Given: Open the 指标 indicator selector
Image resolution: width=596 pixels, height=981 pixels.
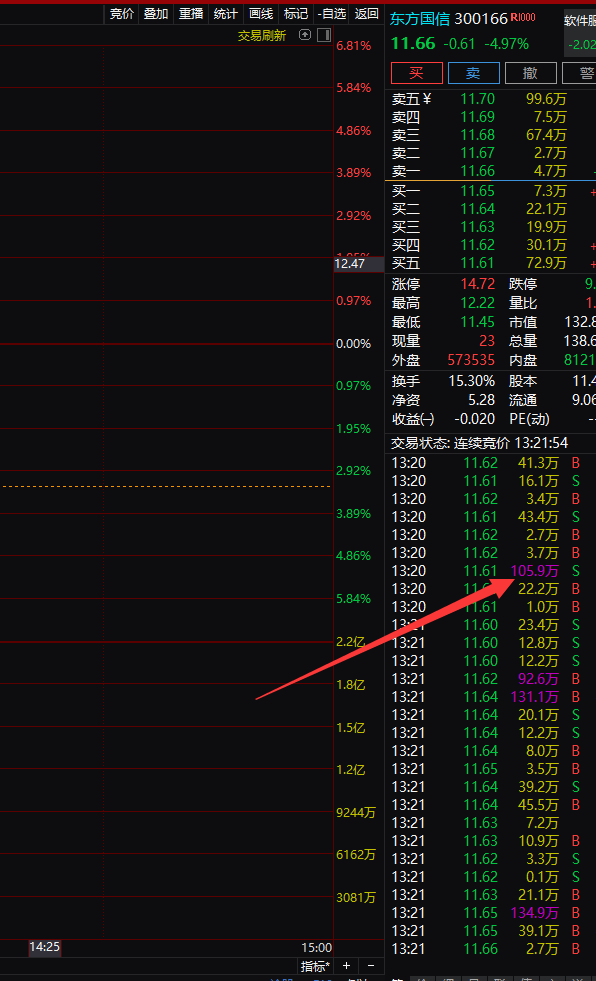Looking at the screenshot, I should click(x=315, y=966).
